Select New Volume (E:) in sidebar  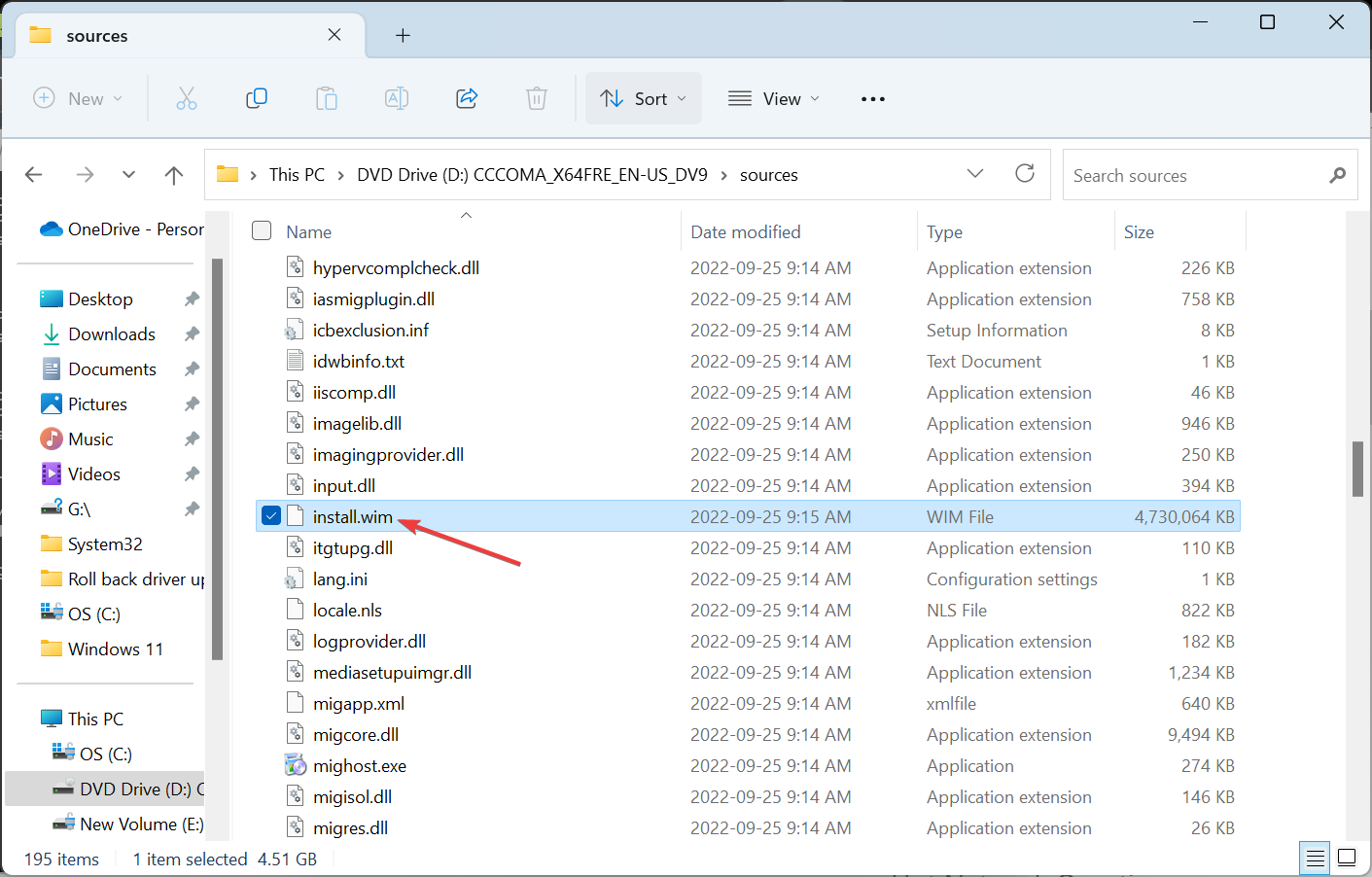point(128,824)
